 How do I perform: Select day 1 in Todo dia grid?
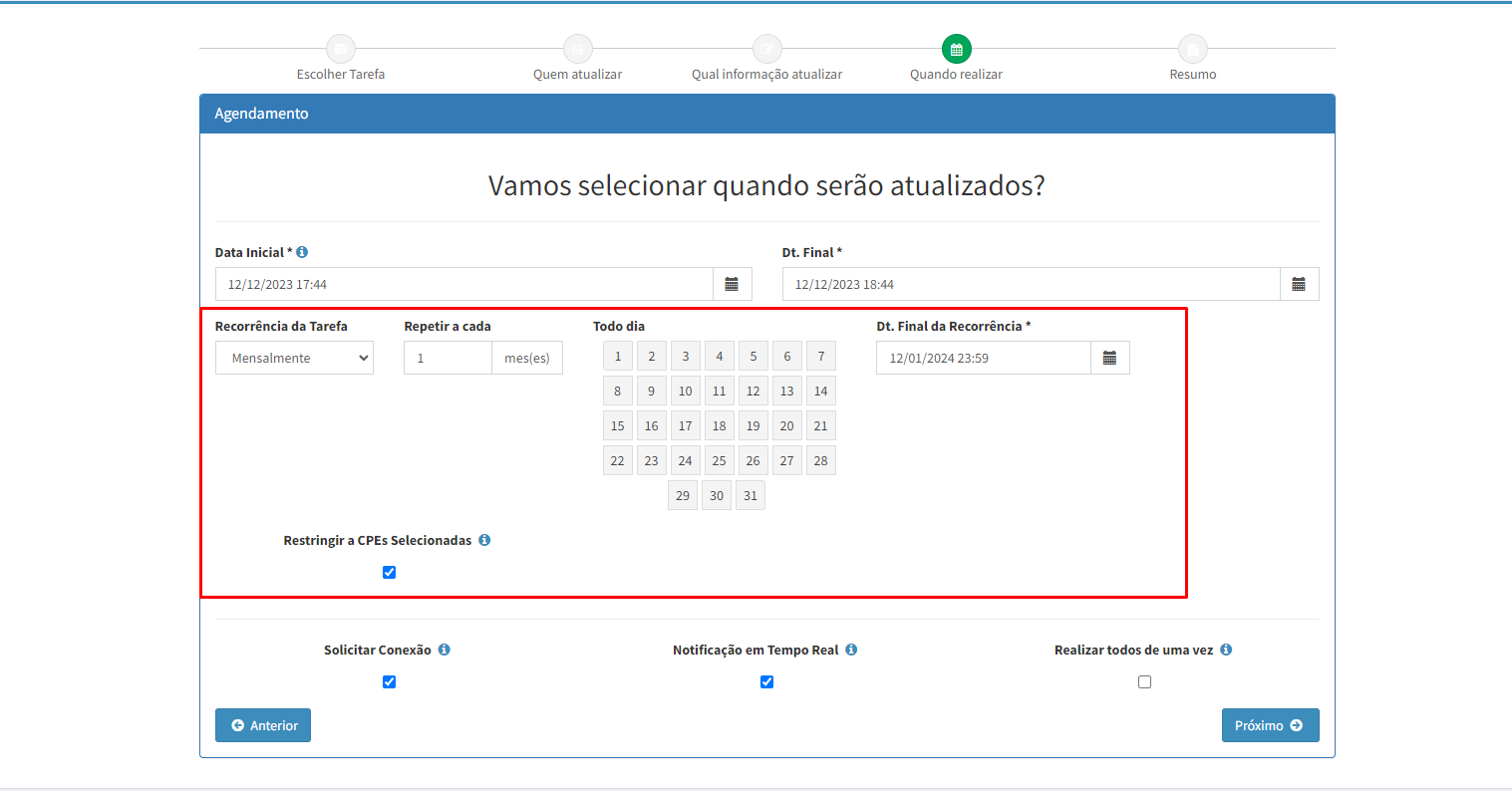(x=618, y=356)
